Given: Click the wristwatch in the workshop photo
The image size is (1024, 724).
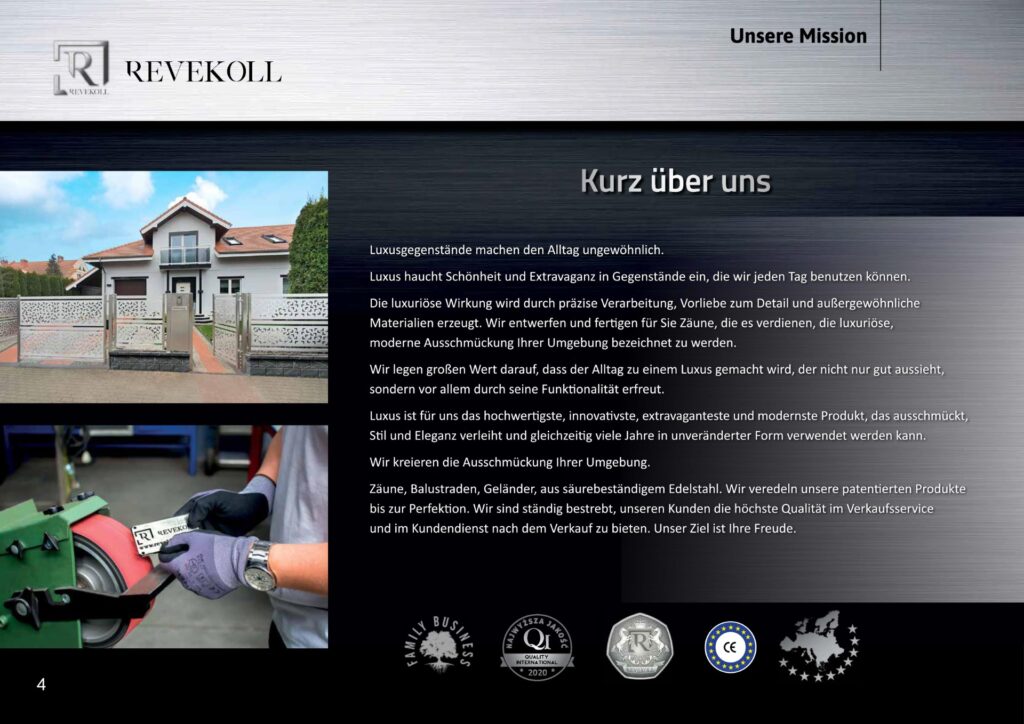Looking at the screenshot, I should point(260,565).
